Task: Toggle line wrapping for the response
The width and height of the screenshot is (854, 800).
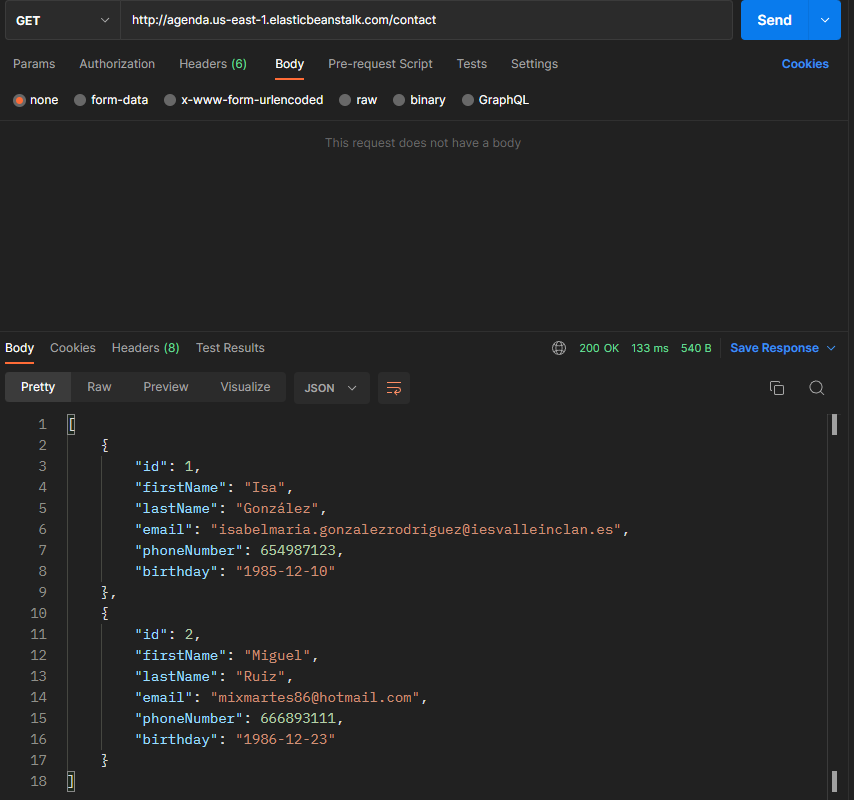Action: pyautogui.click(x=393, y=388)
